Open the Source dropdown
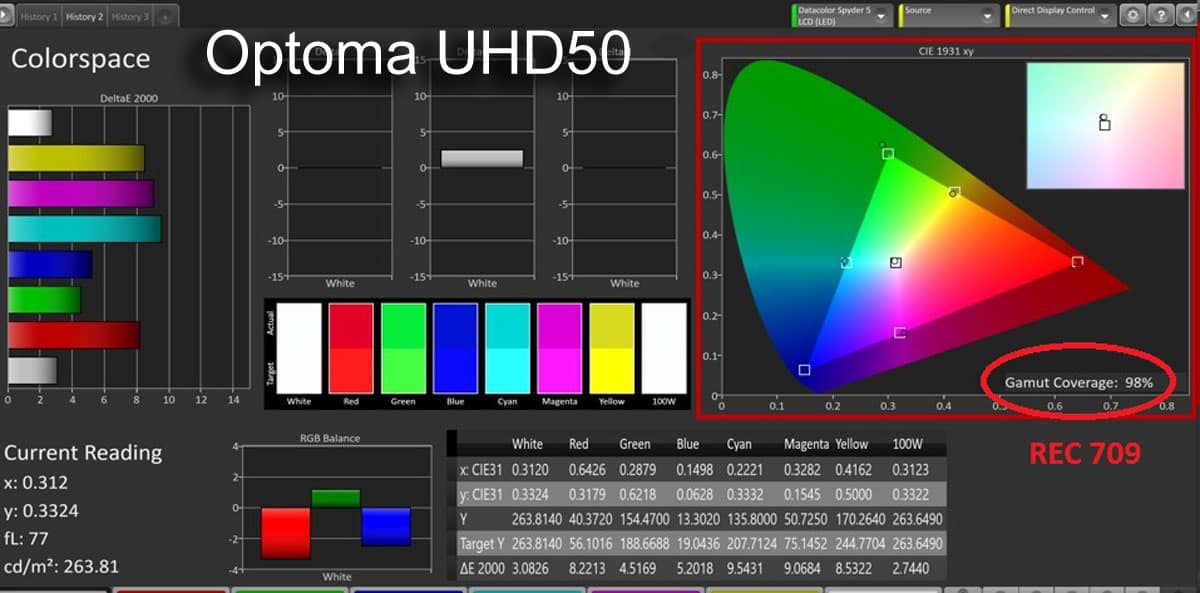1200x593 pixels. click(950, 15)
